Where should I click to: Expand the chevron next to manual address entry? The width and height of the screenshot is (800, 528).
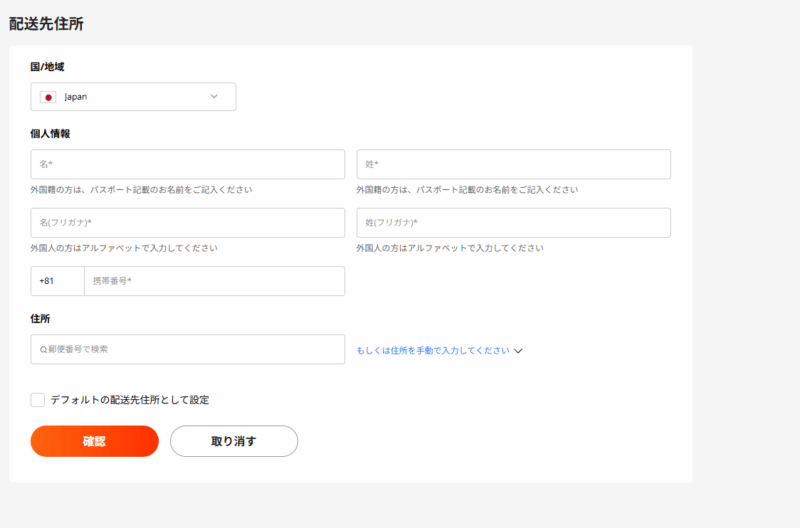point(518,351)
